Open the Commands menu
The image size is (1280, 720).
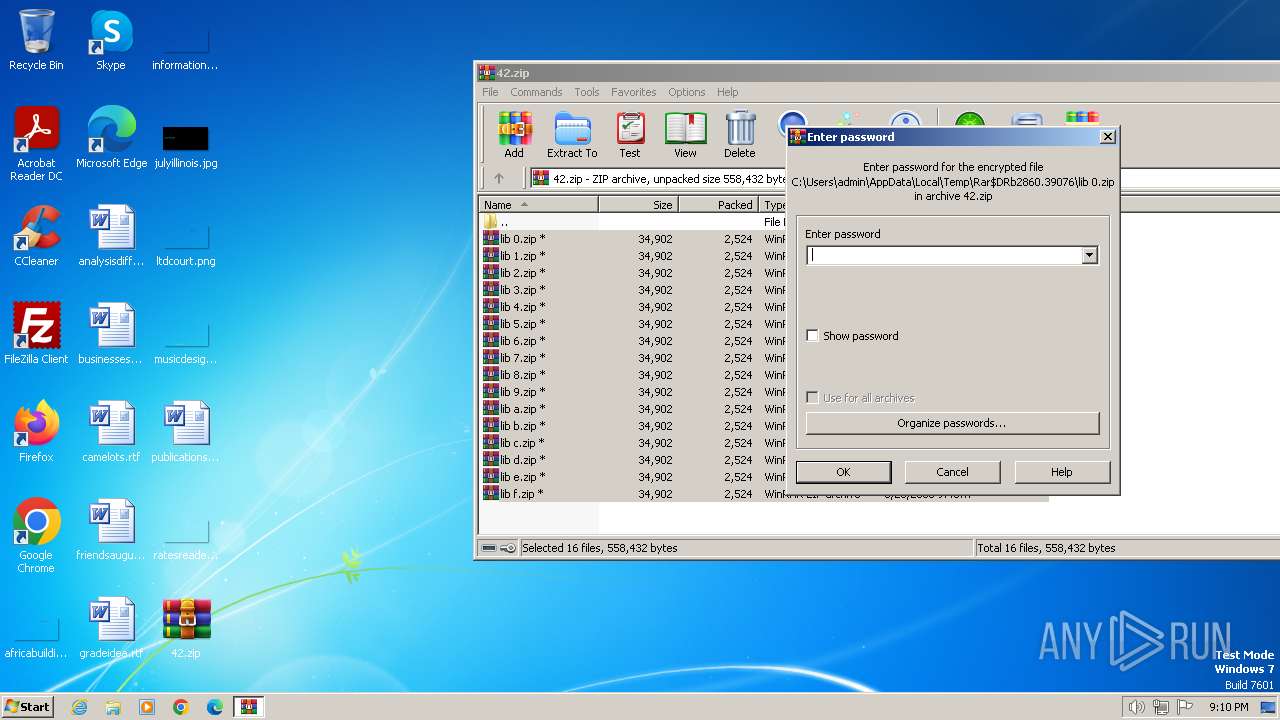coord(536,92)
